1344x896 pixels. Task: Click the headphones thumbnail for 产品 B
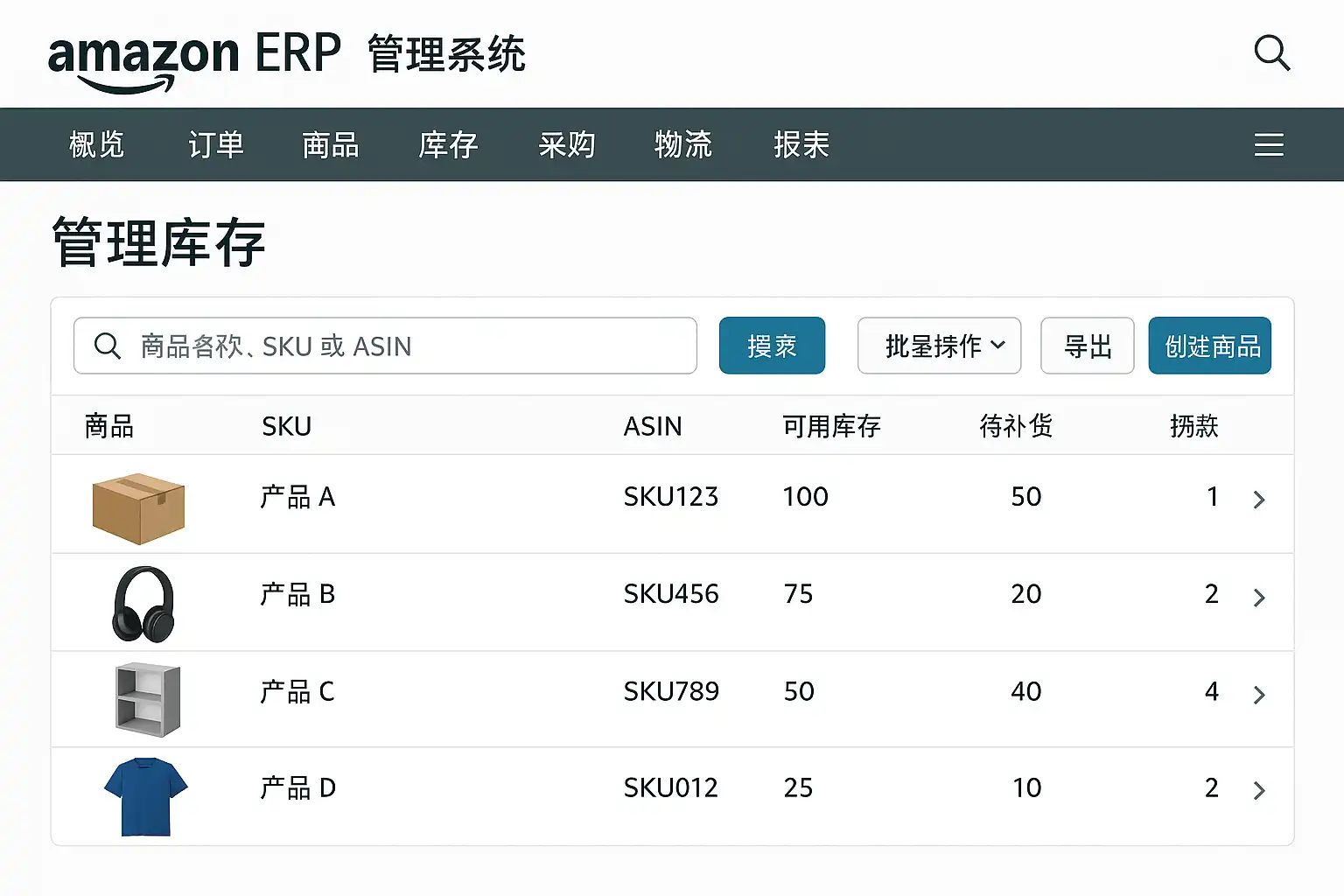click(143, 604)
